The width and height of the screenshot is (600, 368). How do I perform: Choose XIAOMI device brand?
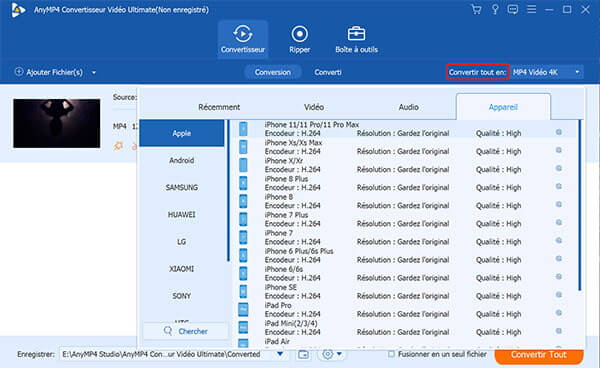point(182,269)
